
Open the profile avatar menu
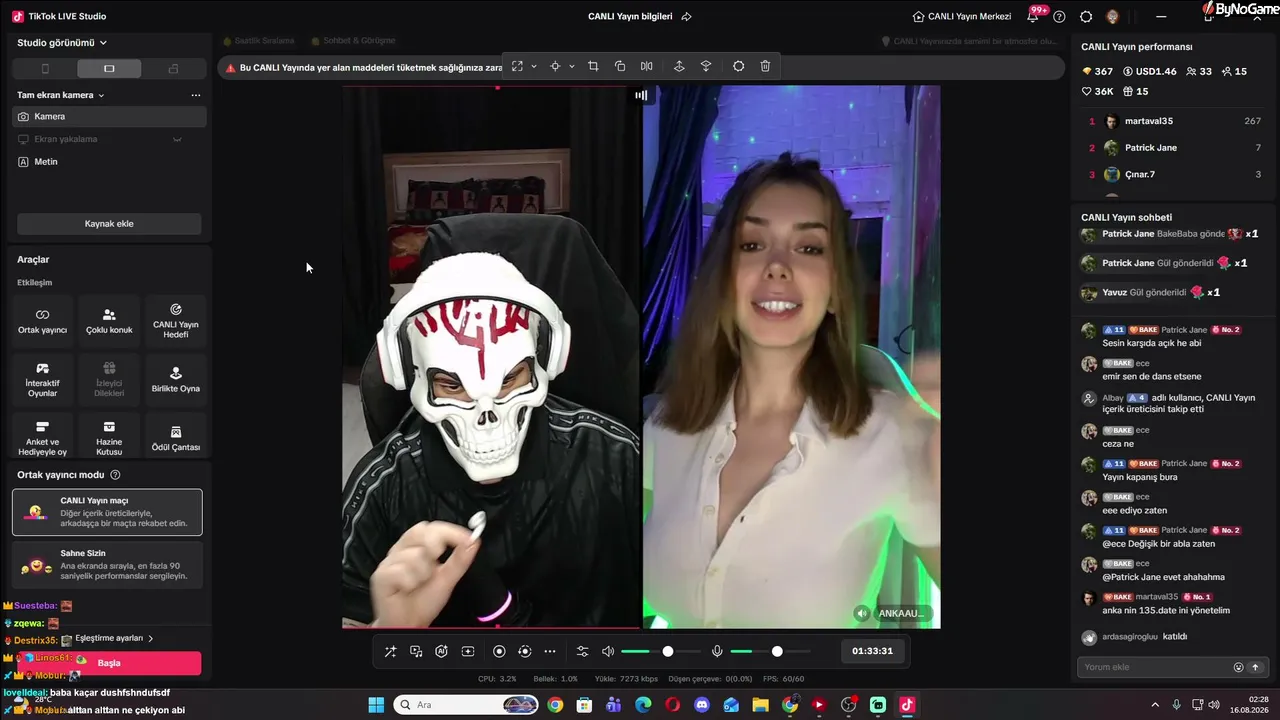(x=1113, y=16)
